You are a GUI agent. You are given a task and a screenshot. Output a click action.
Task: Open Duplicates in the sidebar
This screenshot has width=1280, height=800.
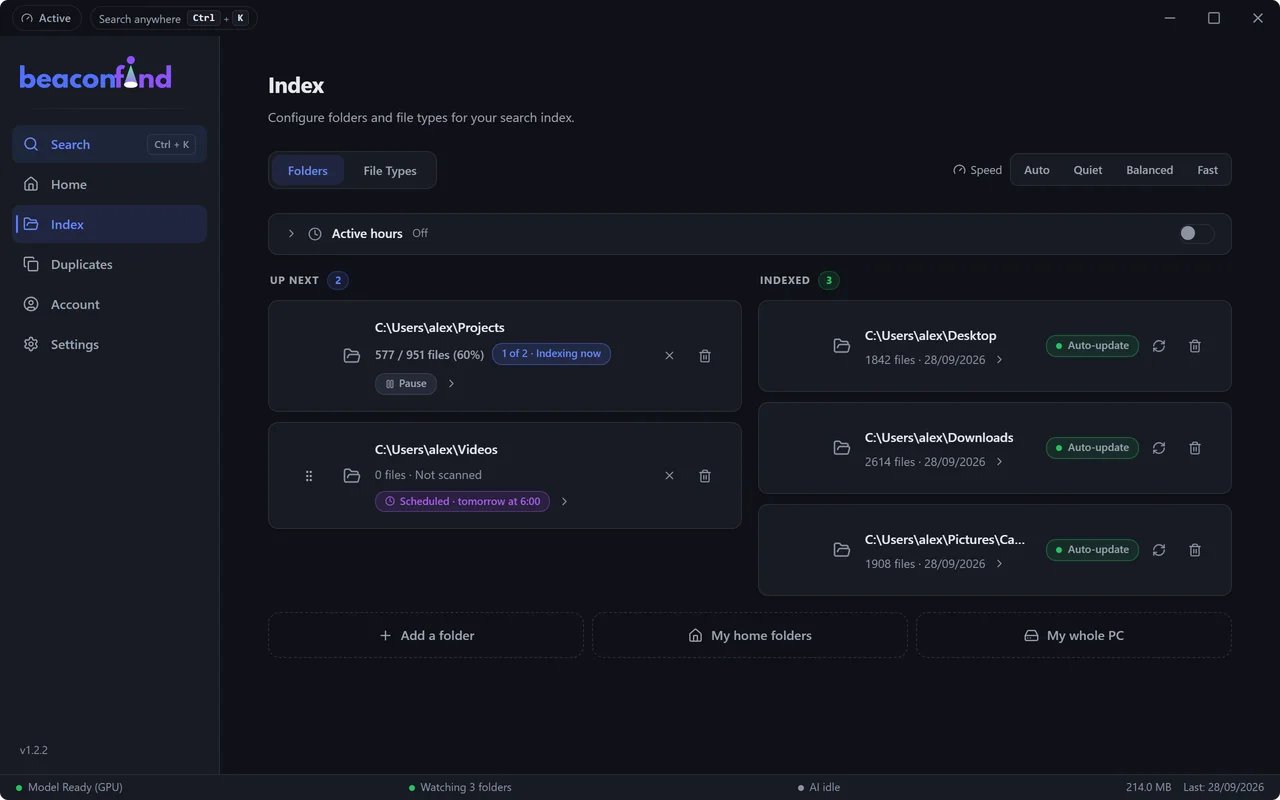pos(110,264)
